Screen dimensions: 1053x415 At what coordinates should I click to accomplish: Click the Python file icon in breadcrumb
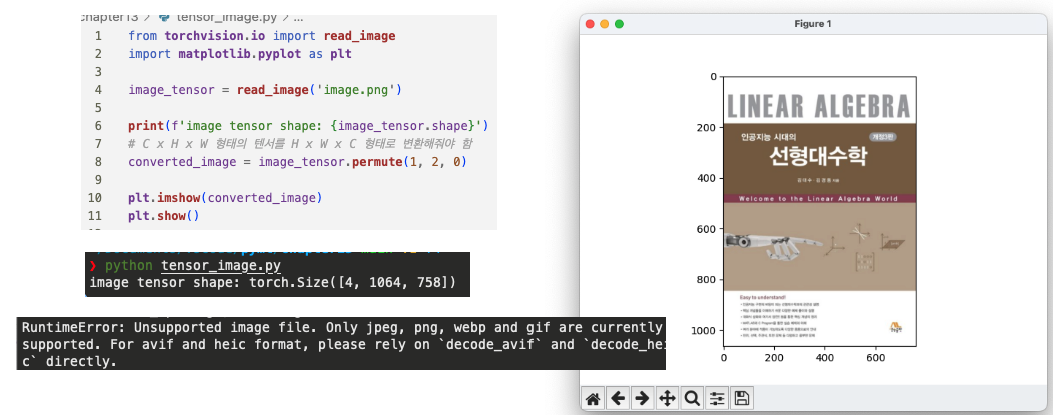(x=164, y=18)
